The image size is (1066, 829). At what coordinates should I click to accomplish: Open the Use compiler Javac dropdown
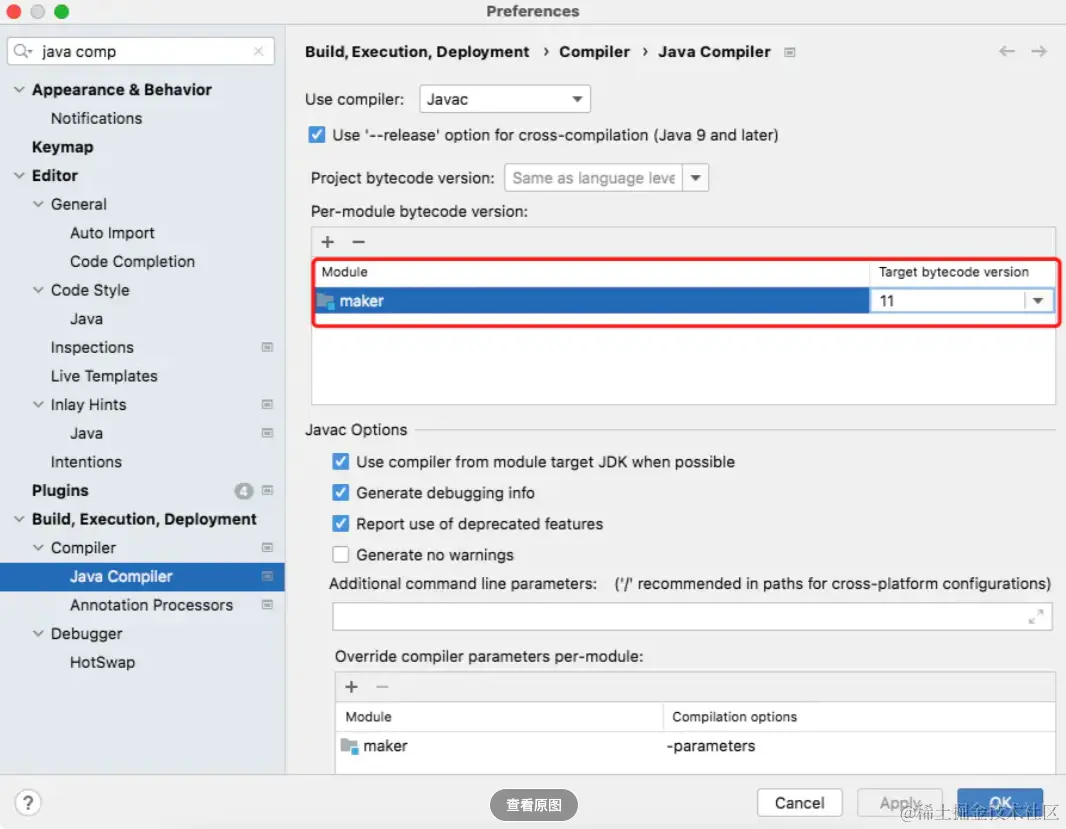pos(505,100)
